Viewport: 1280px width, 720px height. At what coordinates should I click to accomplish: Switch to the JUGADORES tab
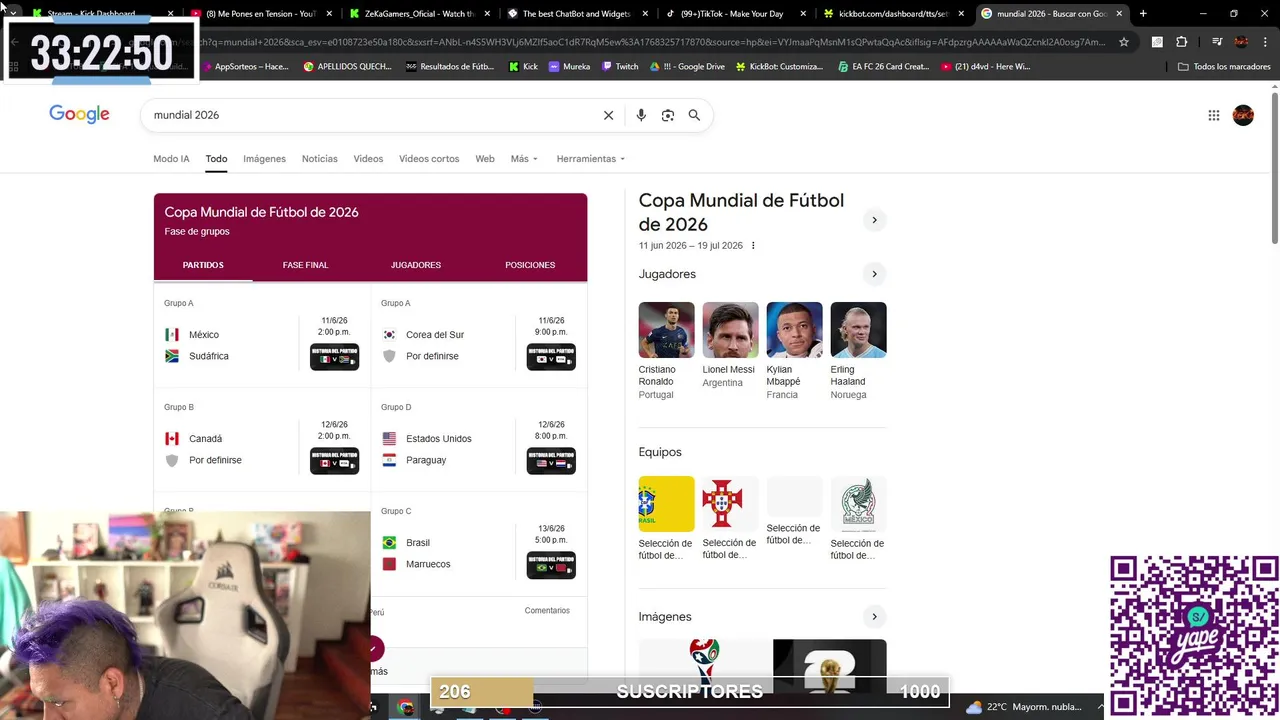click(x=416, y=265)
